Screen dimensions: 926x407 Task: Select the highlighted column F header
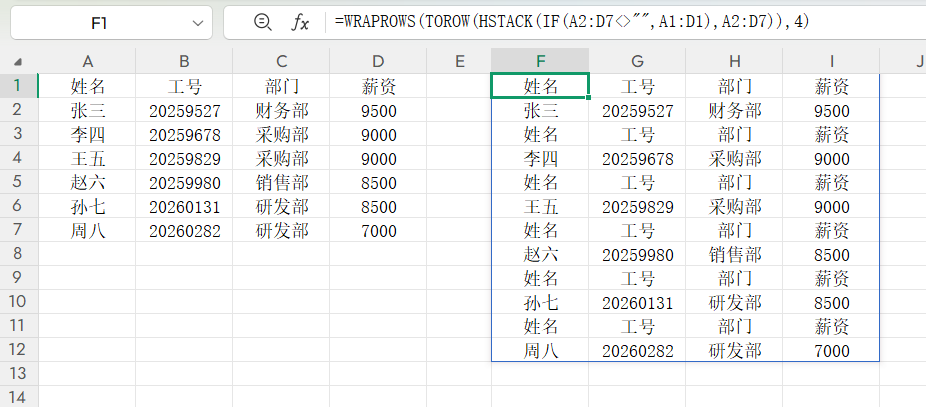point(540,62)
